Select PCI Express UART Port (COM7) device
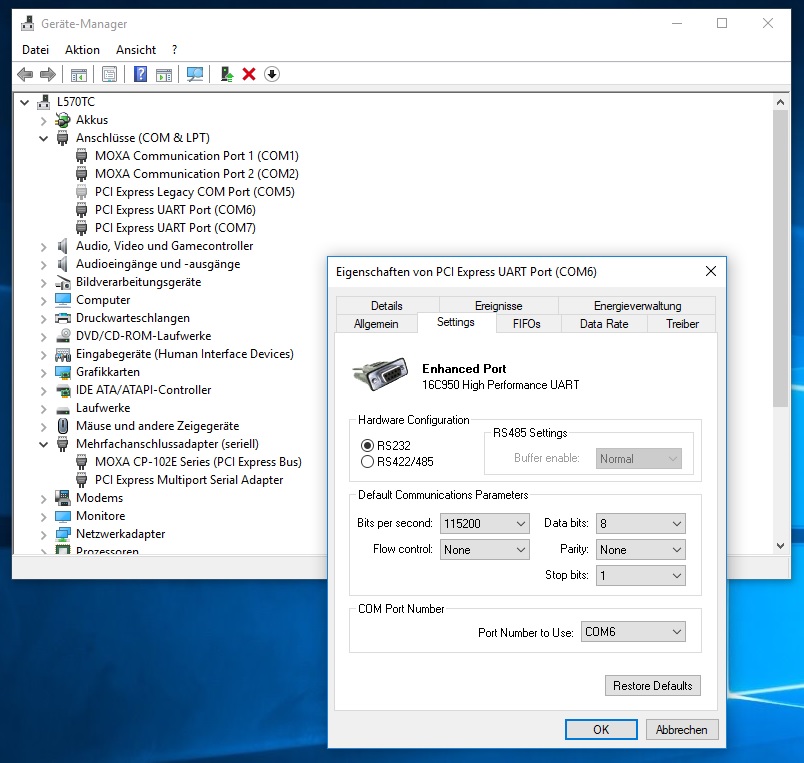 [174, 228]
